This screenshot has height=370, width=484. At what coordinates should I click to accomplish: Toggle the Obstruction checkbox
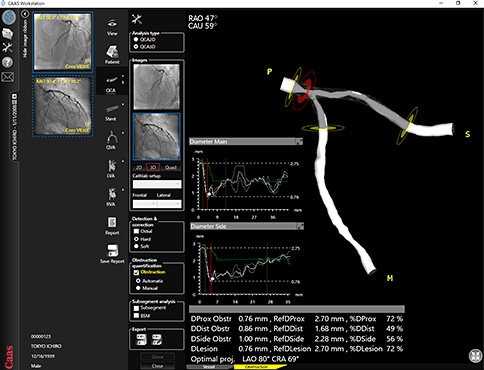pos(136,272)
